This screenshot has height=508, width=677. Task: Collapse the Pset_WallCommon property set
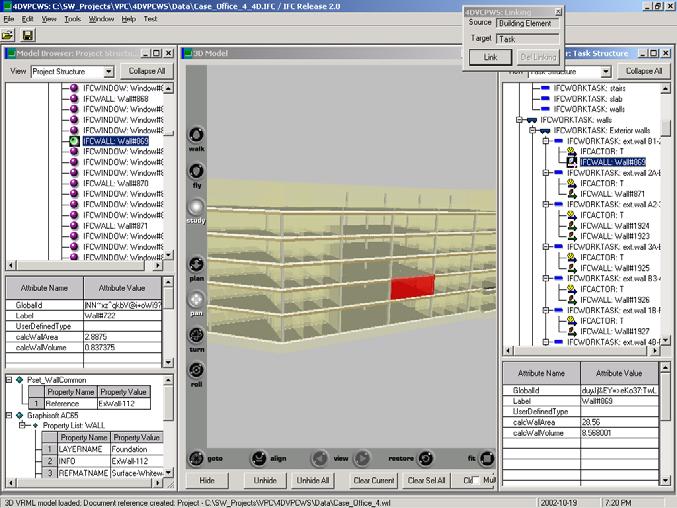[9, 380]
